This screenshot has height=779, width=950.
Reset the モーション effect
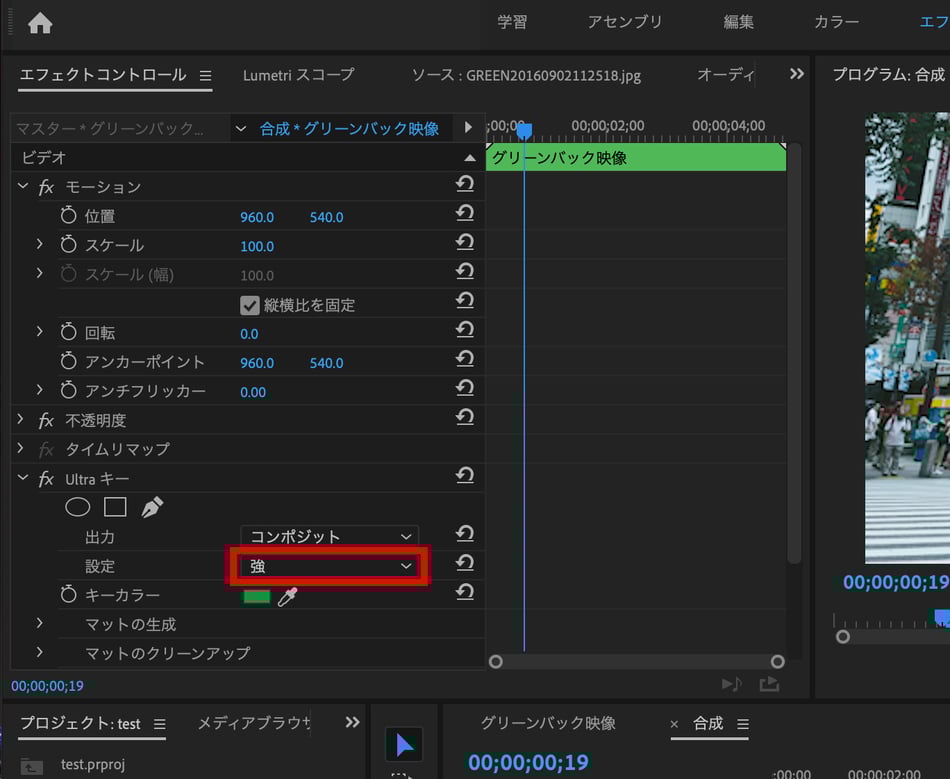465,184
